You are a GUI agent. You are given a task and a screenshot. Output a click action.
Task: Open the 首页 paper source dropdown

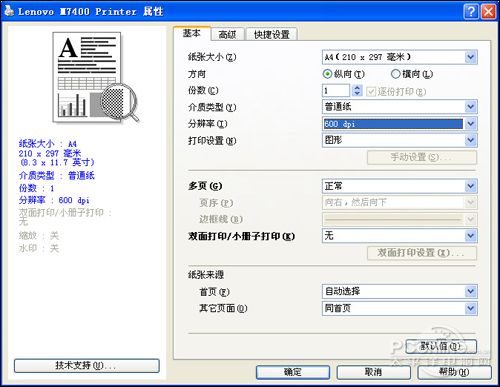[x=400, y=291]
